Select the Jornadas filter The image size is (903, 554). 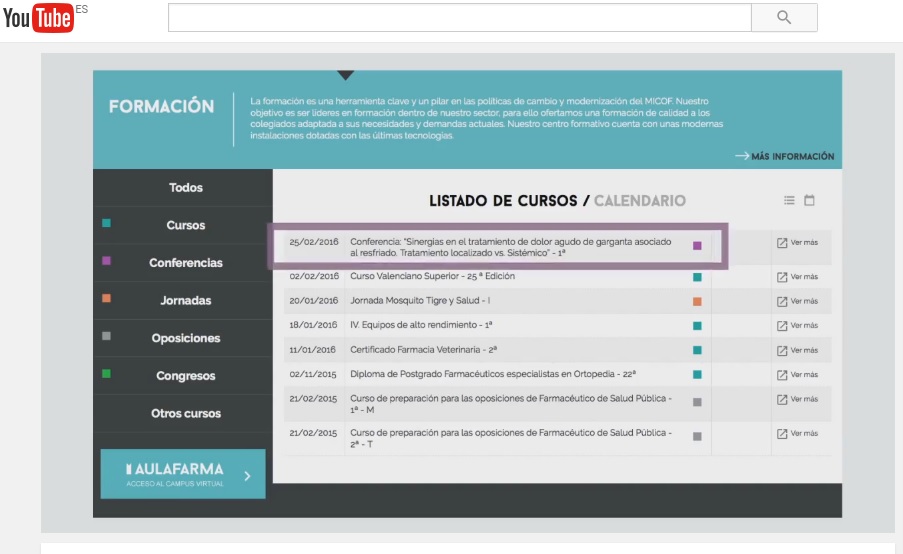(186, 301)
